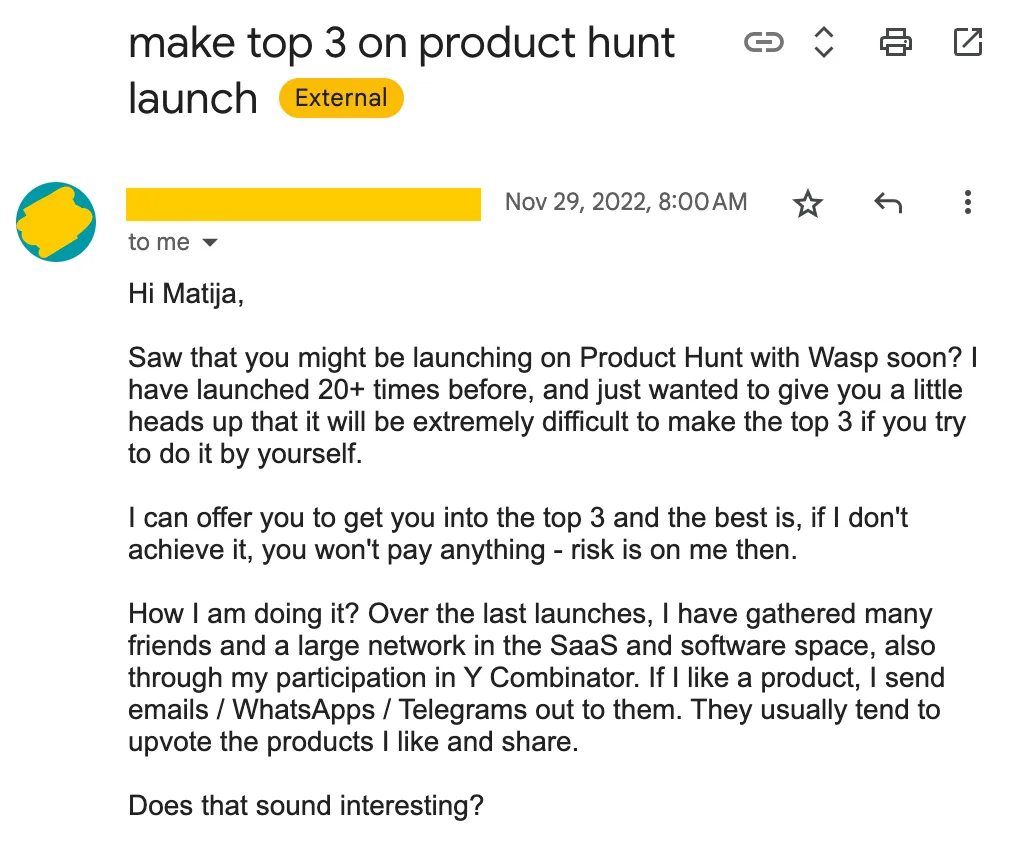
Task: Copy the link to this email
Action: pyautogui.click(x=763, y=42)
